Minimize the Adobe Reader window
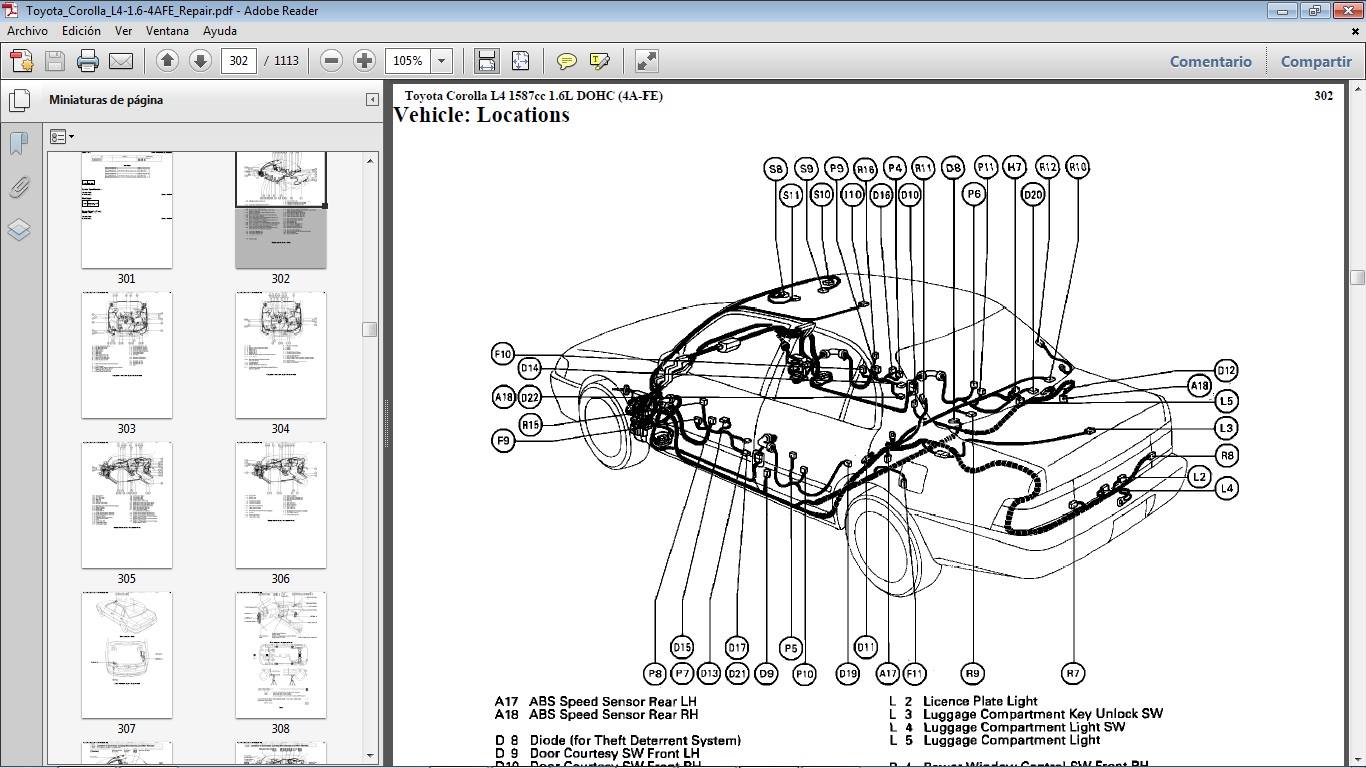Screen dimensions: 1366x768 (x=1282, y=10)
